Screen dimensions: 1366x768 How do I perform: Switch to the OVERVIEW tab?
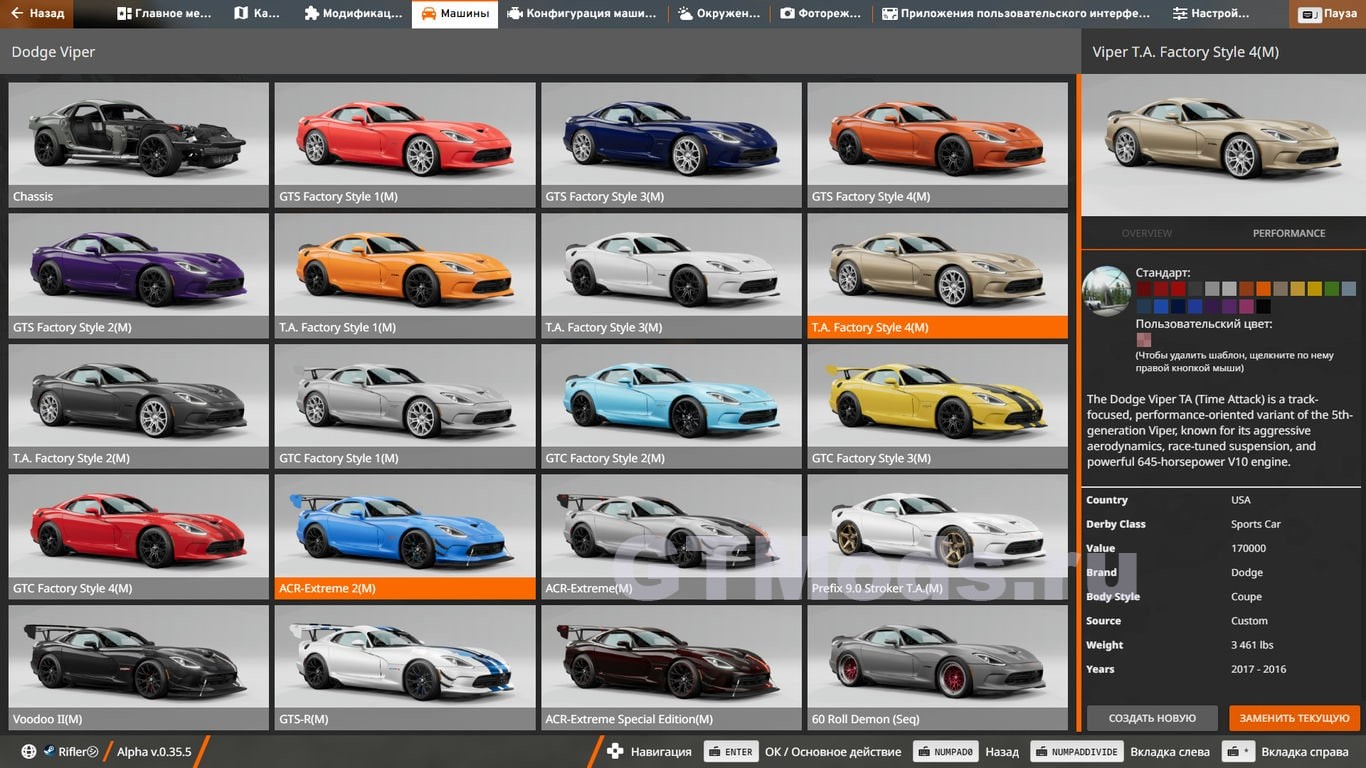pyautogui.click(x=1147, y=233)
